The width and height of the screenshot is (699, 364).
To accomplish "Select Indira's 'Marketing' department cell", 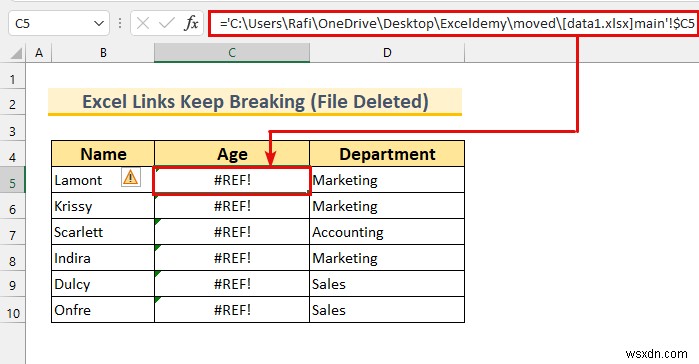I will (387, 257).
